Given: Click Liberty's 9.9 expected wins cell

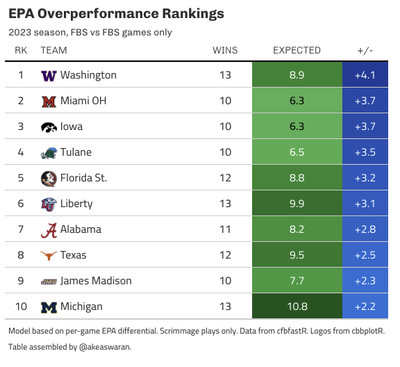Looking at the screenshot, I should pyautogui.click(x=297, y=203).
